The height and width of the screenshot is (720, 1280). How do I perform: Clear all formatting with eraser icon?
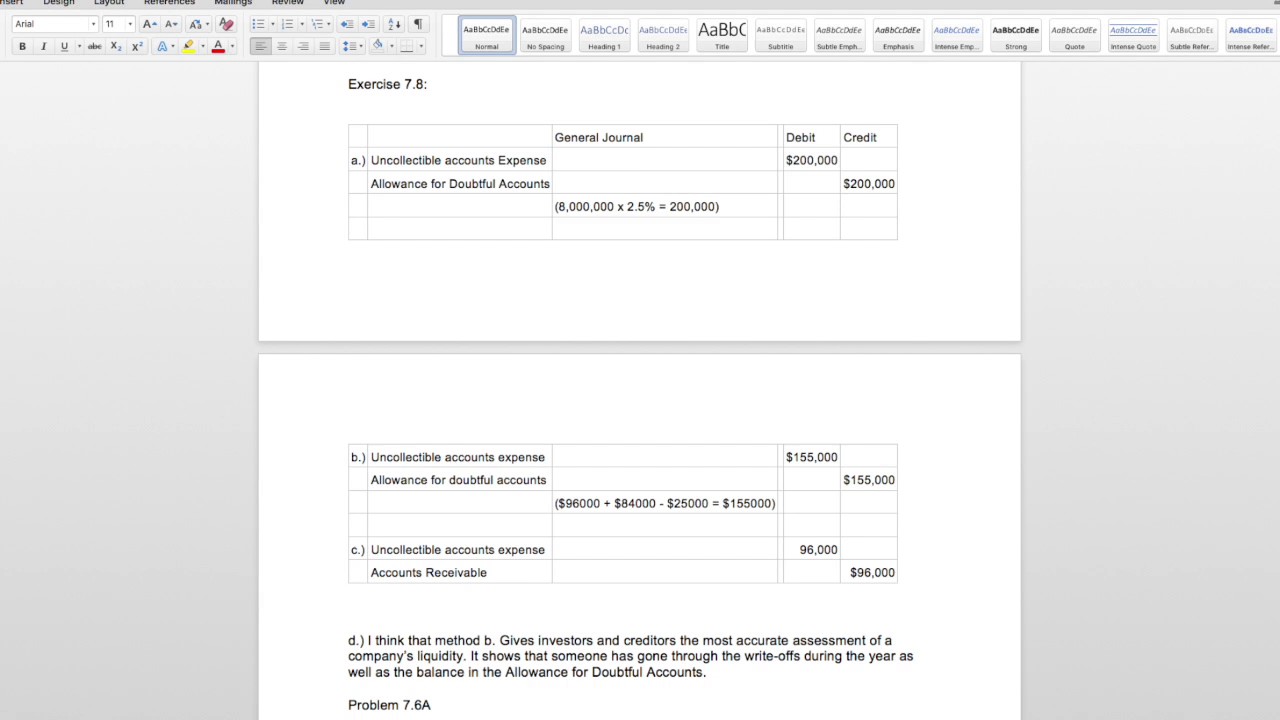[226, 24]
